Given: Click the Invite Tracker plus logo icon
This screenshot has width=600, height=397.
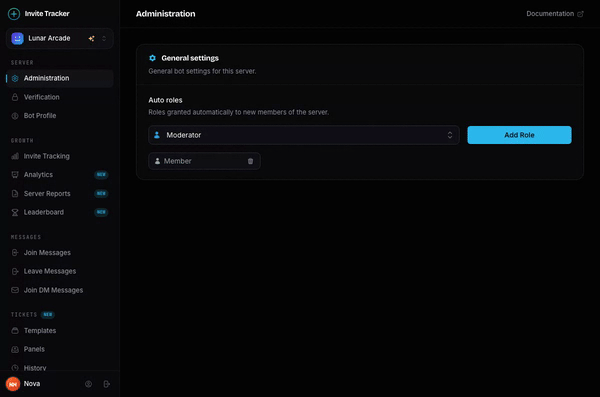Looking at the screenshot, I should [14, 14].
